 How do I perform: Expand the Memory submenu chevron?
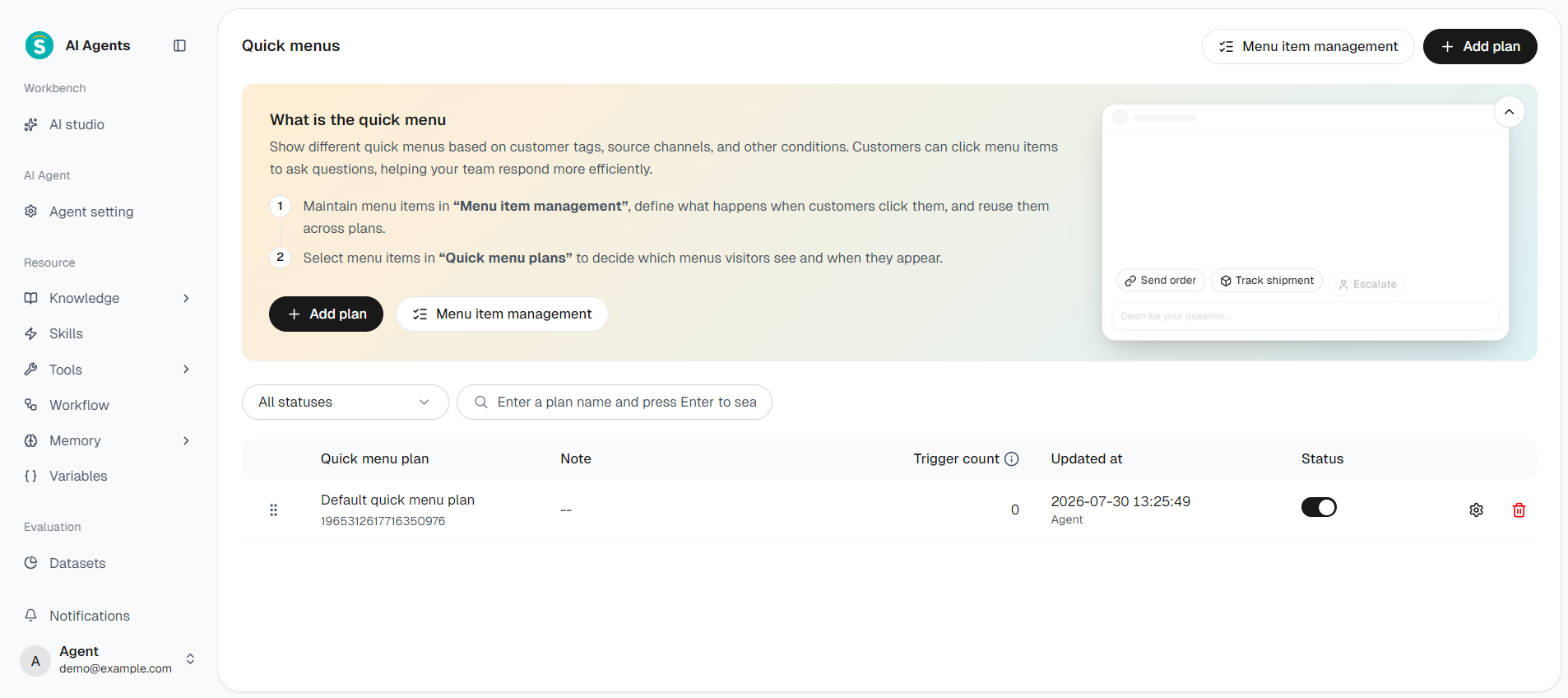coord(186,441)
